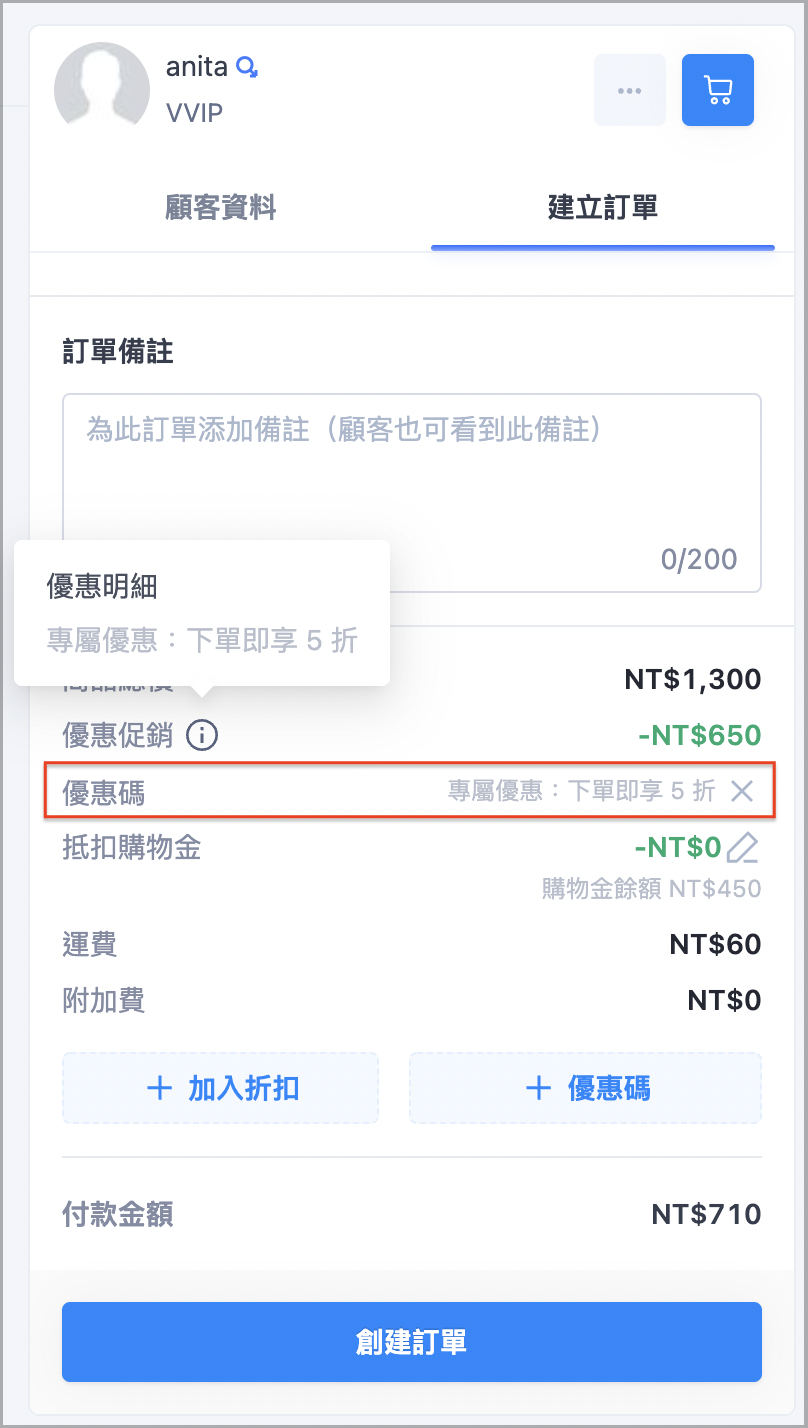Click the customer name anita
808x1428 pixels.
pyautogui.click(x=197, y=68)
